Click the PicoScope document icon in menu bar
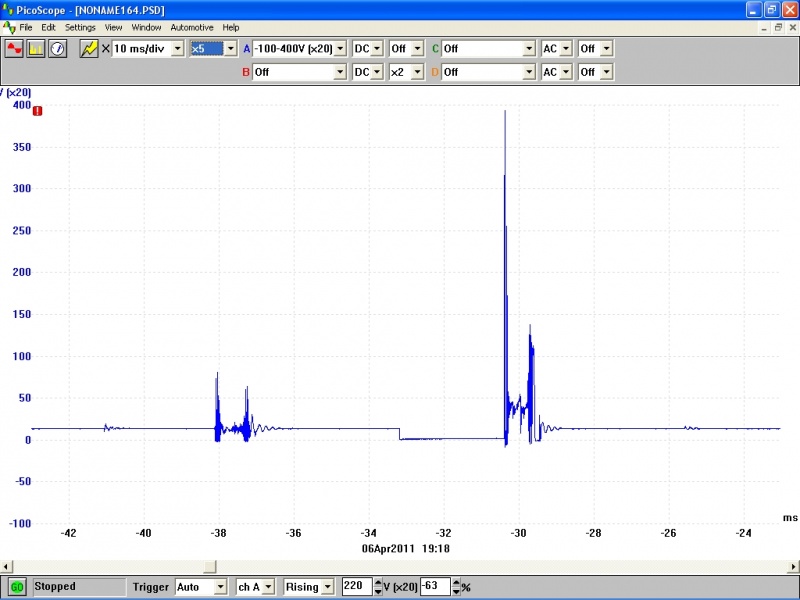 [x=9, y=27]
